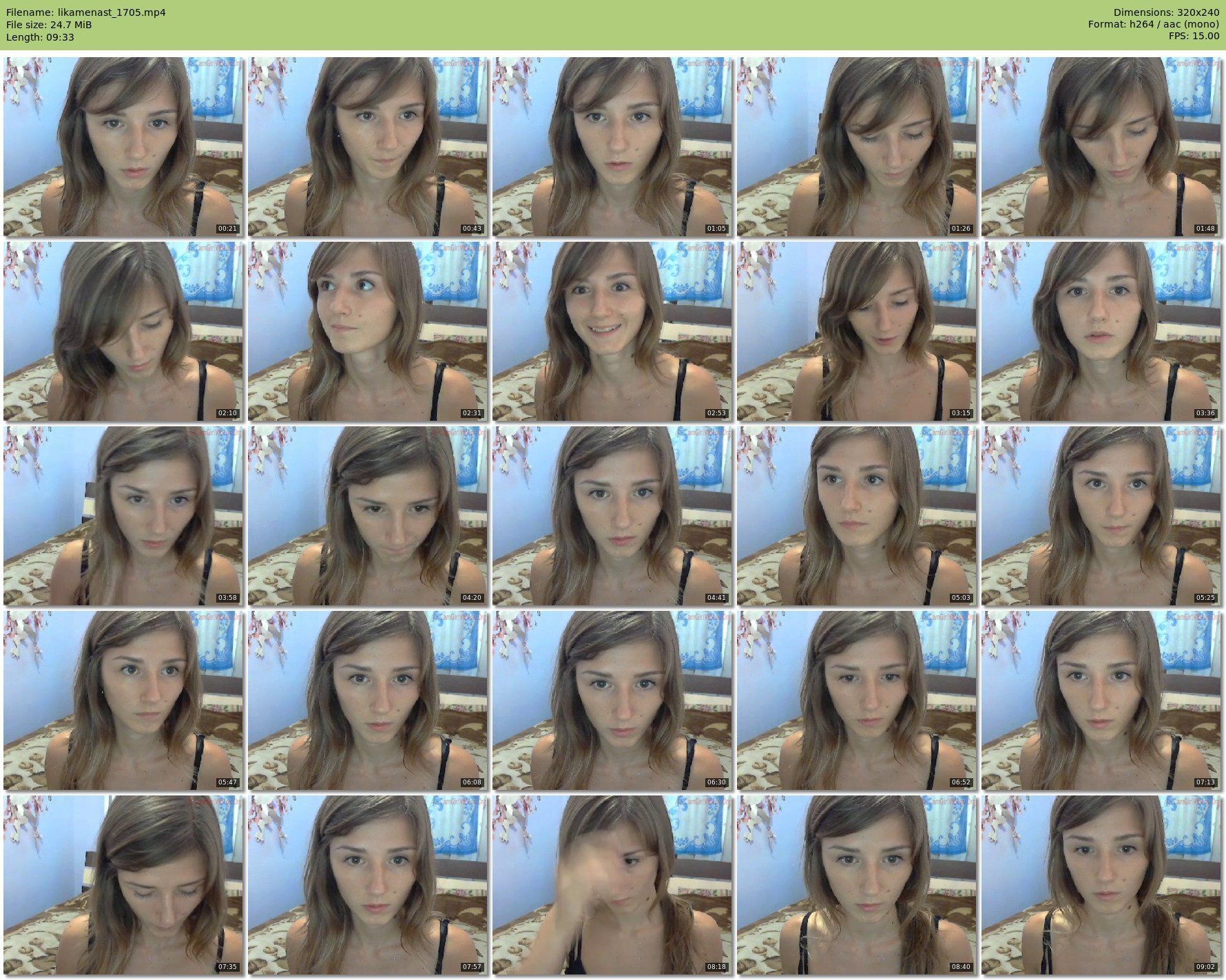Select the thumbnail at 07:13
The width and height of the screenshot is (1226, 980).
[1101, 700]
